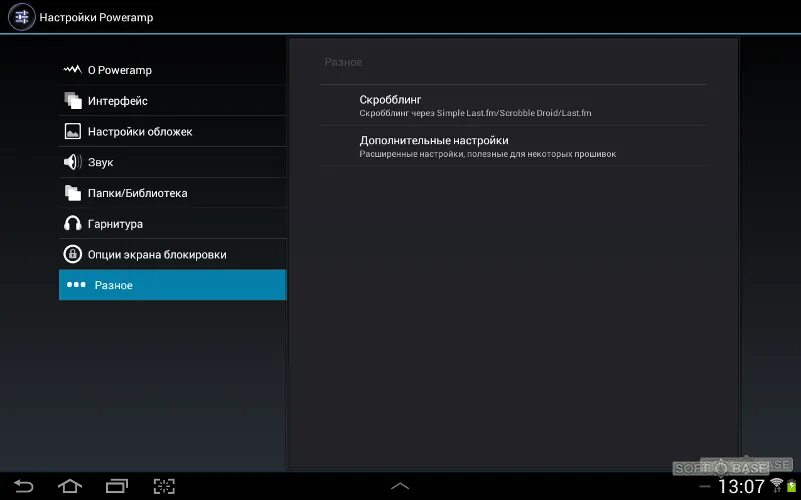Click the Настройки Poweramp title text
Viewport: 801px width, 500px height.
coord(96,17)
